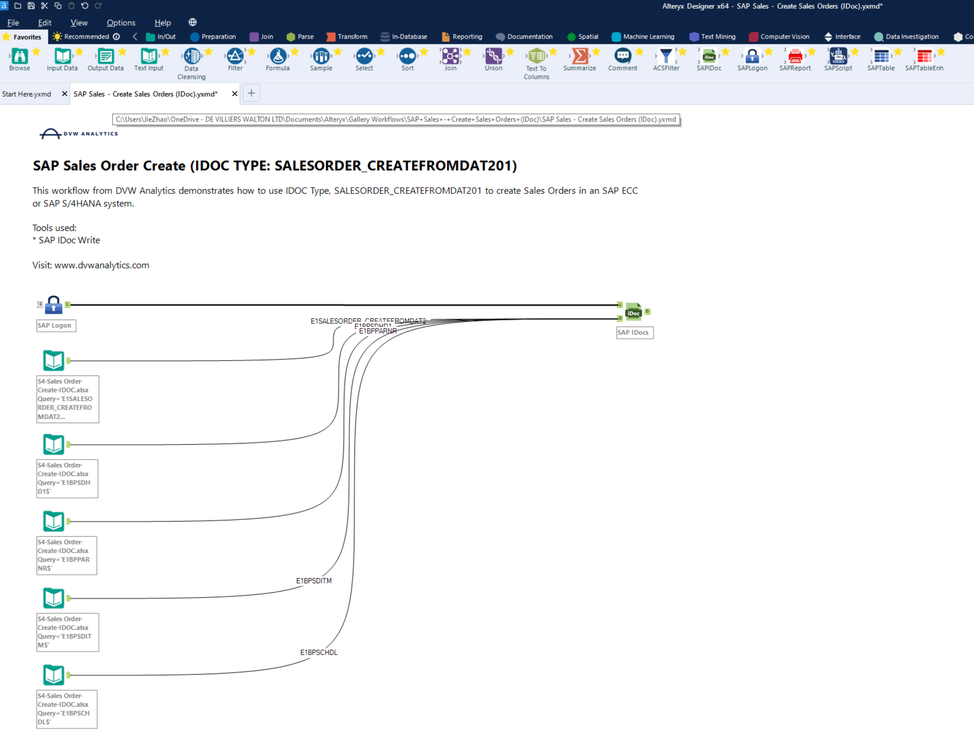Select the Join tool icon in Favorites
This screenshot has height=740, width=974.
tap(450, 56)
